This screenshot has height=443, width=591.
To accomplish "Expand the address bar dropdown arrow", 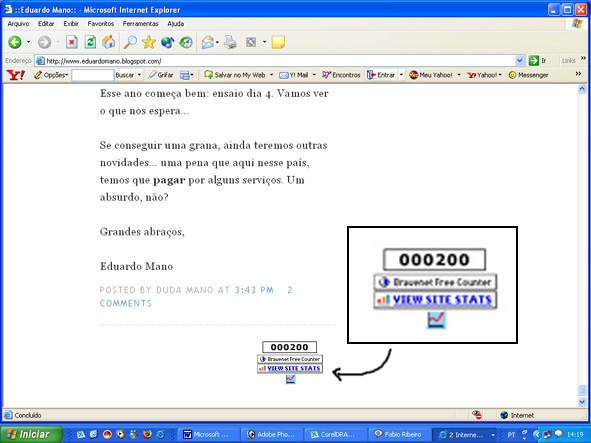I will click(x=519, y=61).
